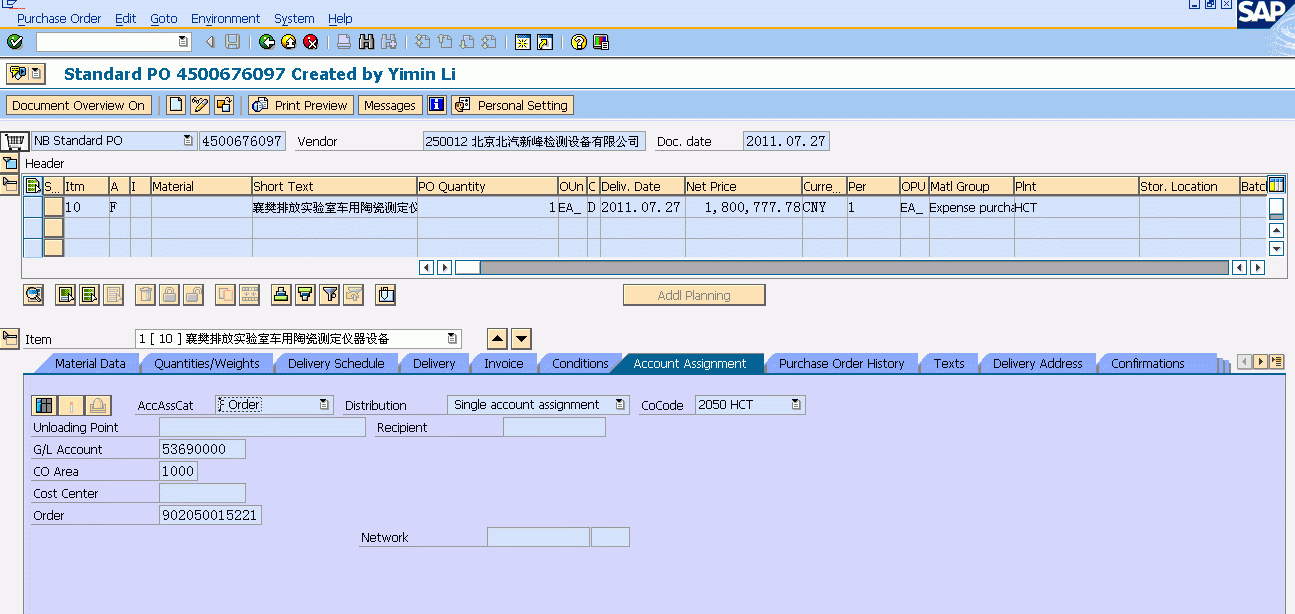Click the item table scroll down arrow
This screenshot has width=1295, height=614.
pos(1276,248)
